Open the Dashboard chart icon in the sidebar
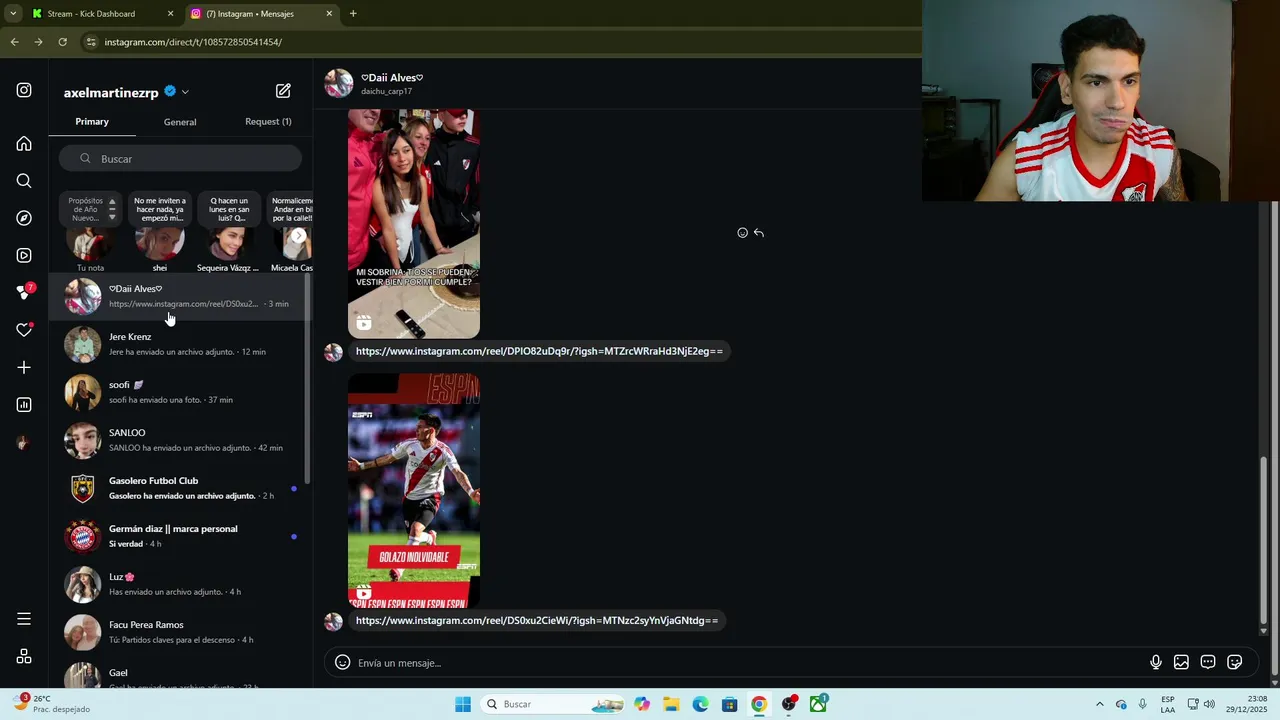Image resolution: width=1280 pixels, height=720 pixels. point(24,404)
